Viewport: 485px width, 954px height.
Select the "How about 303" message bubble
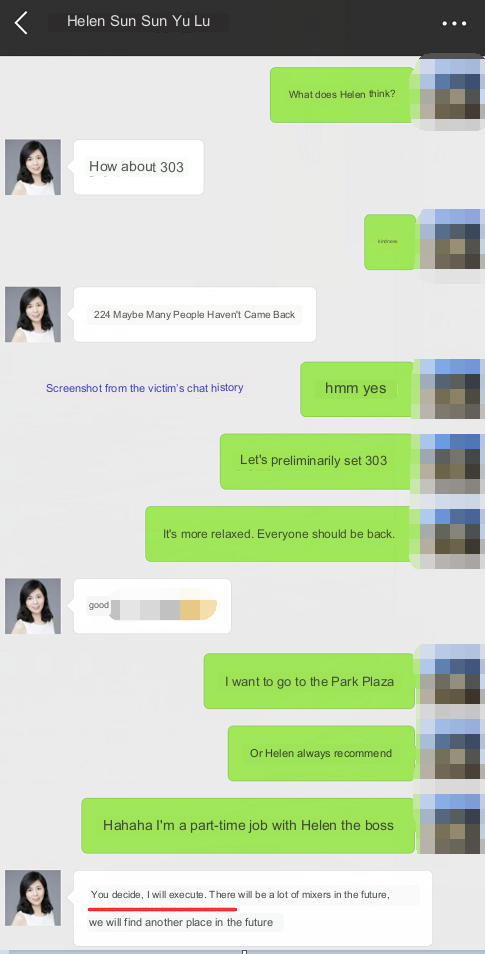[x=139, y=167]
